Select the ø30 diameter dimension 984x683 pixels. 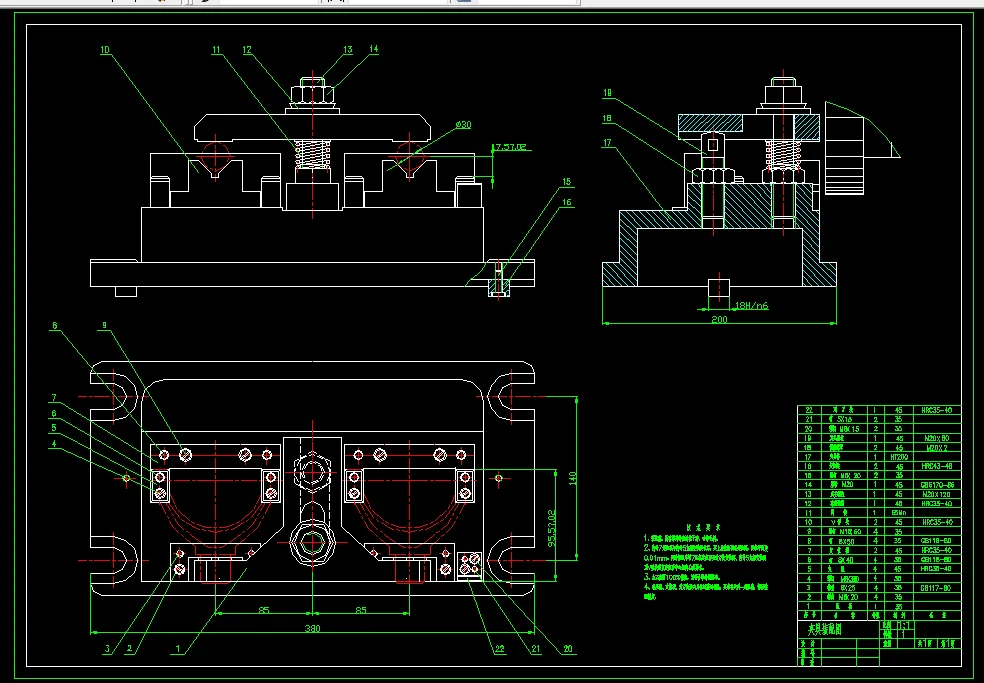click(463, 124)
